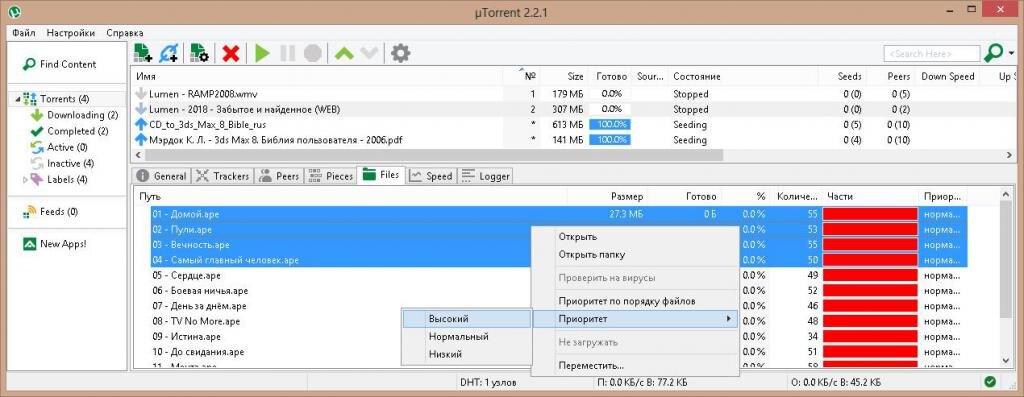Image resolution: width=1024 pixels, height=397 pixels.
Task: Click the Search Here input field
Action: pos(932,54)
